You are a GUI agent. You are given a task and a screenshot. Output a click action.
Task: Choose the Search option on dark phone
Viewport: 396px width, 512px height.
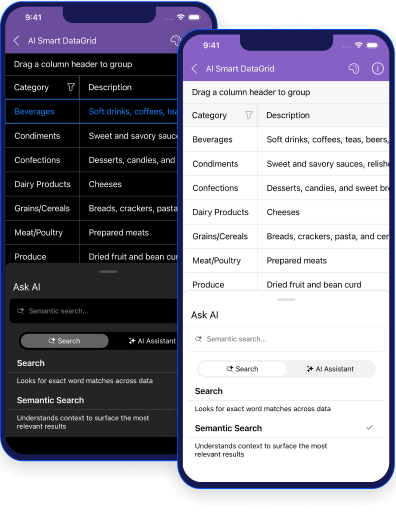click(x=94, y=363)
